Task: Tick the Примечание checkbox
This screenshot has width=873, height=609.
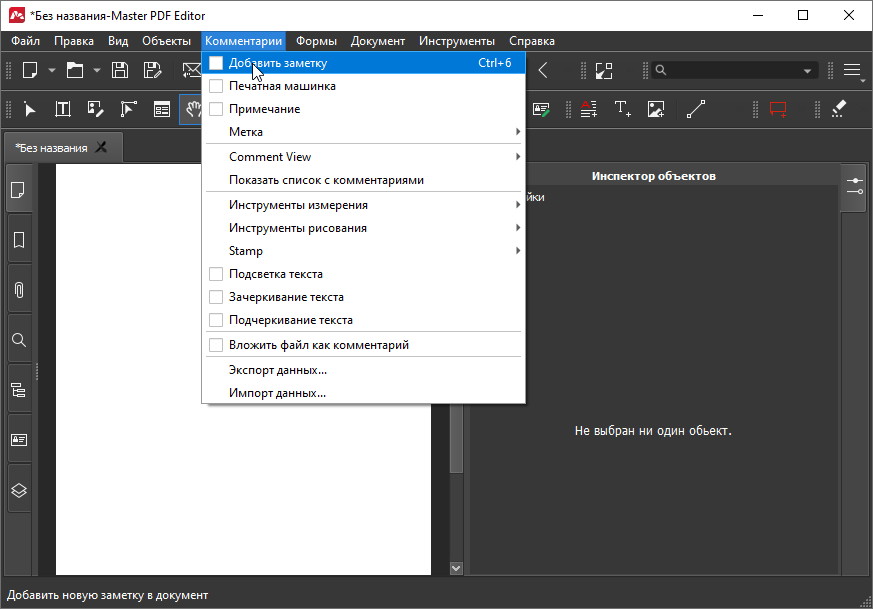Action: click(x=216, y=109)
